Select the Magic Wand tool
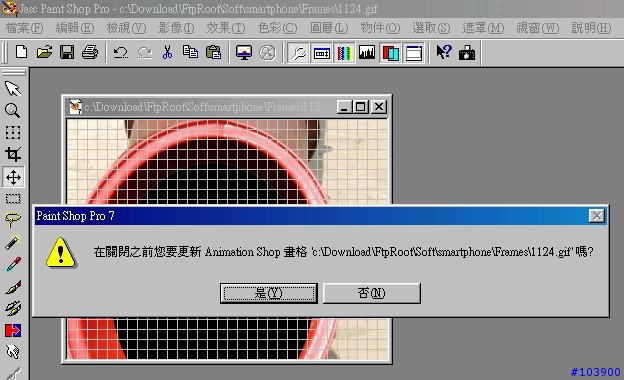 13,242
